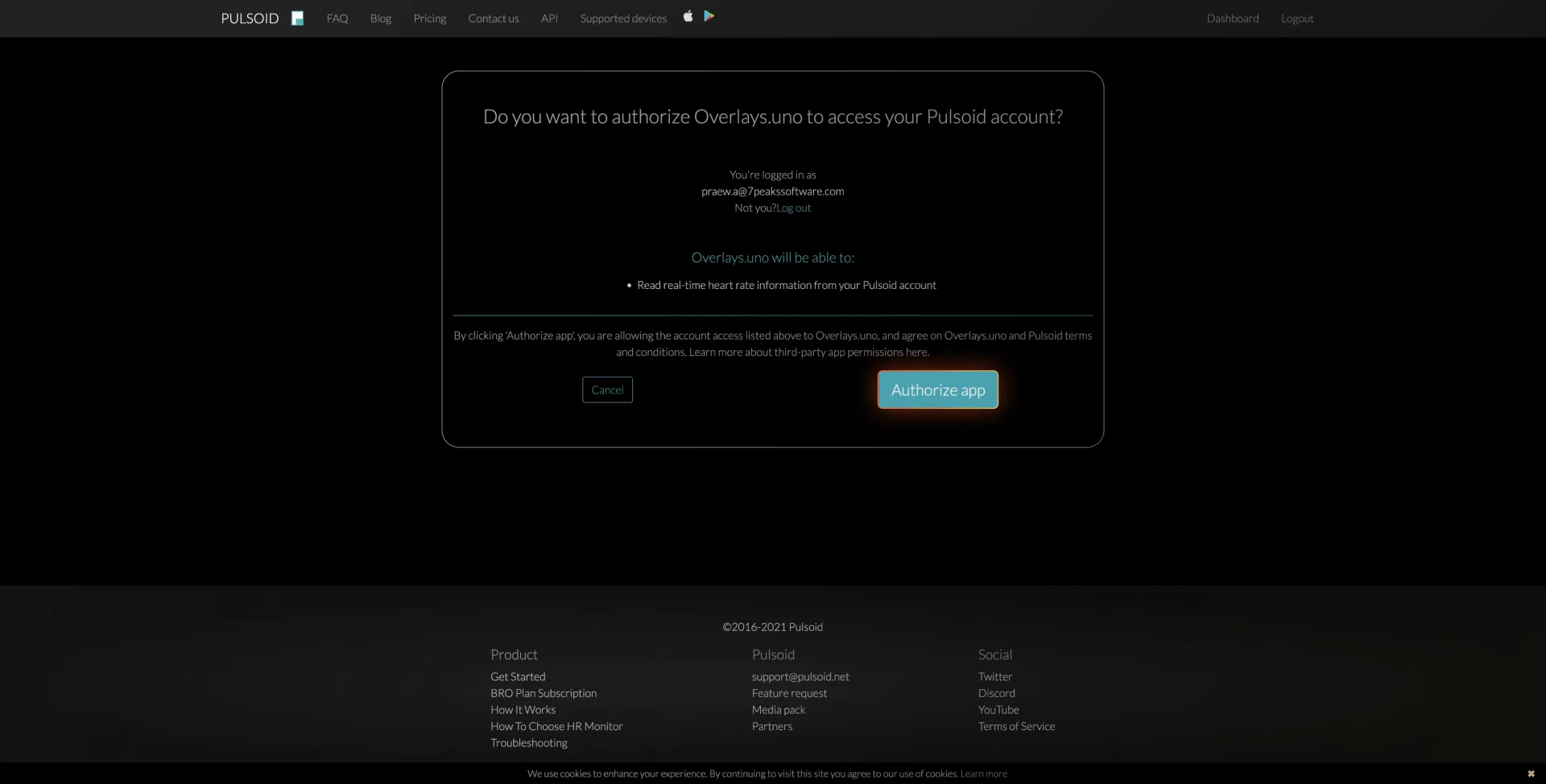The image size is (1546, 784).
Task: Open How To Choose HR Monitor link
Action: pos(556,726)
